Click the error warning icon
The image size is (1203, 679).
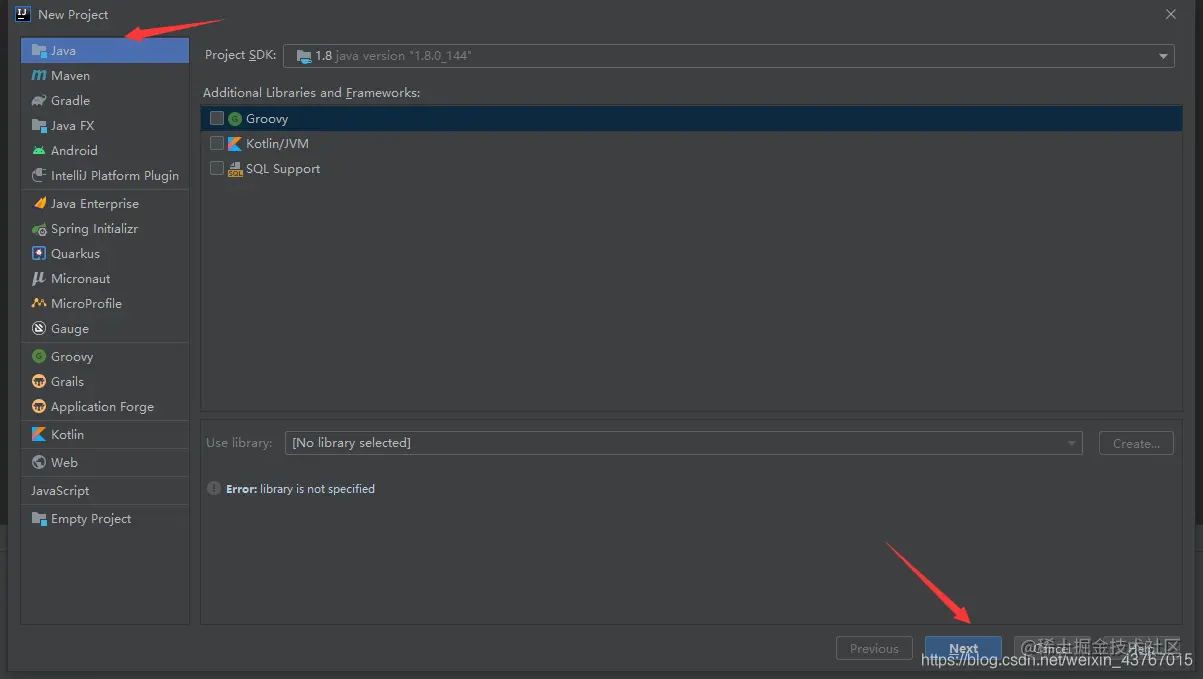214,488
